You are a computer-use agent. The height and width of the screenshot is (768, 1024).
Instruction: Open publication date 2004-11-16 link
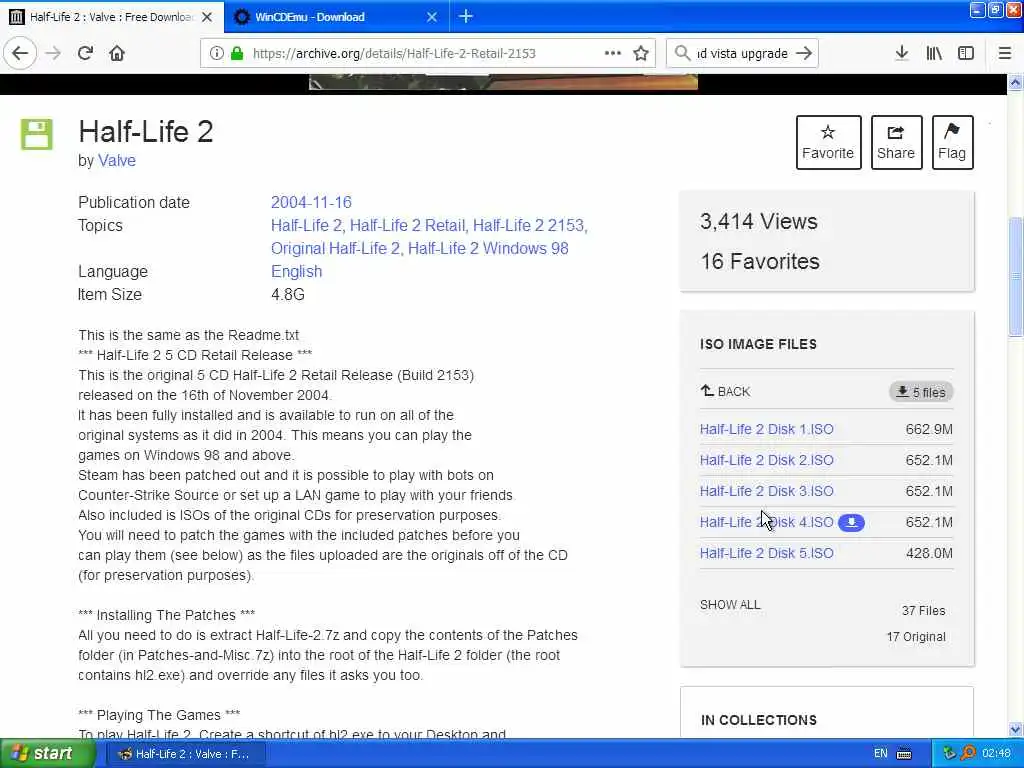(x=311, y=202)
